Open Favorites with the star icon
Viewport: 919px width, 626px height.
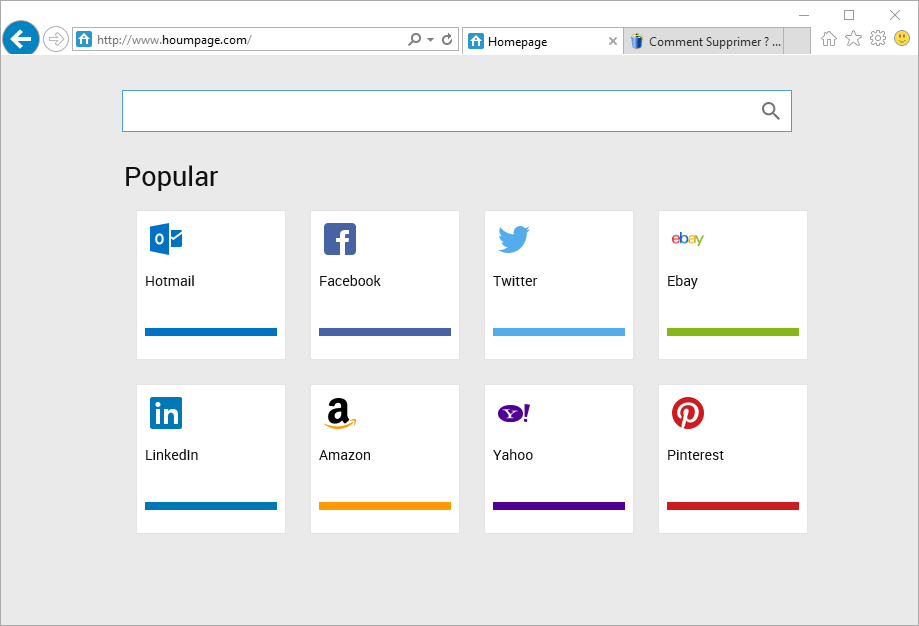tap(853, 39)
